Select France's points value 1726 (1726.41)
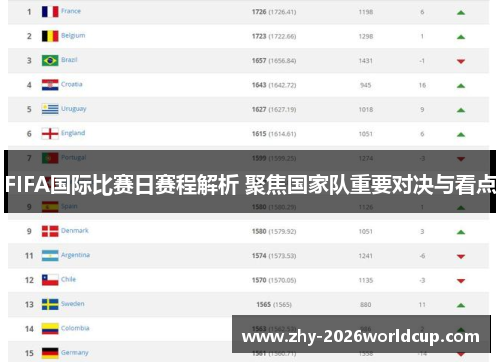 click(x=274, y=12)
